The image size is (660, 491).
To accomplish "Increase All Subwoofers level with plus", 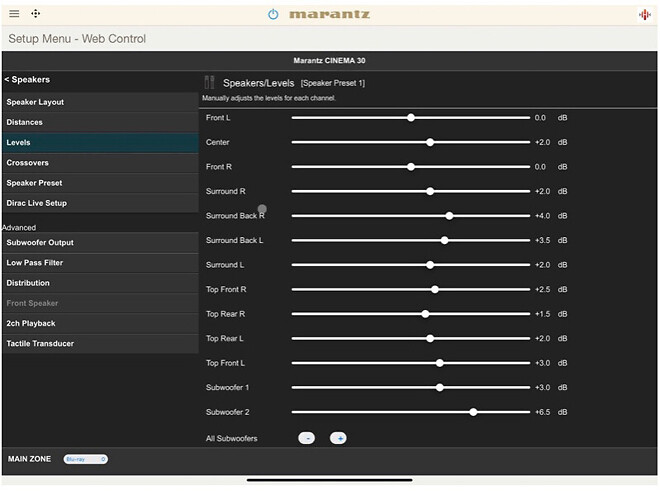I will coord(338,438).
